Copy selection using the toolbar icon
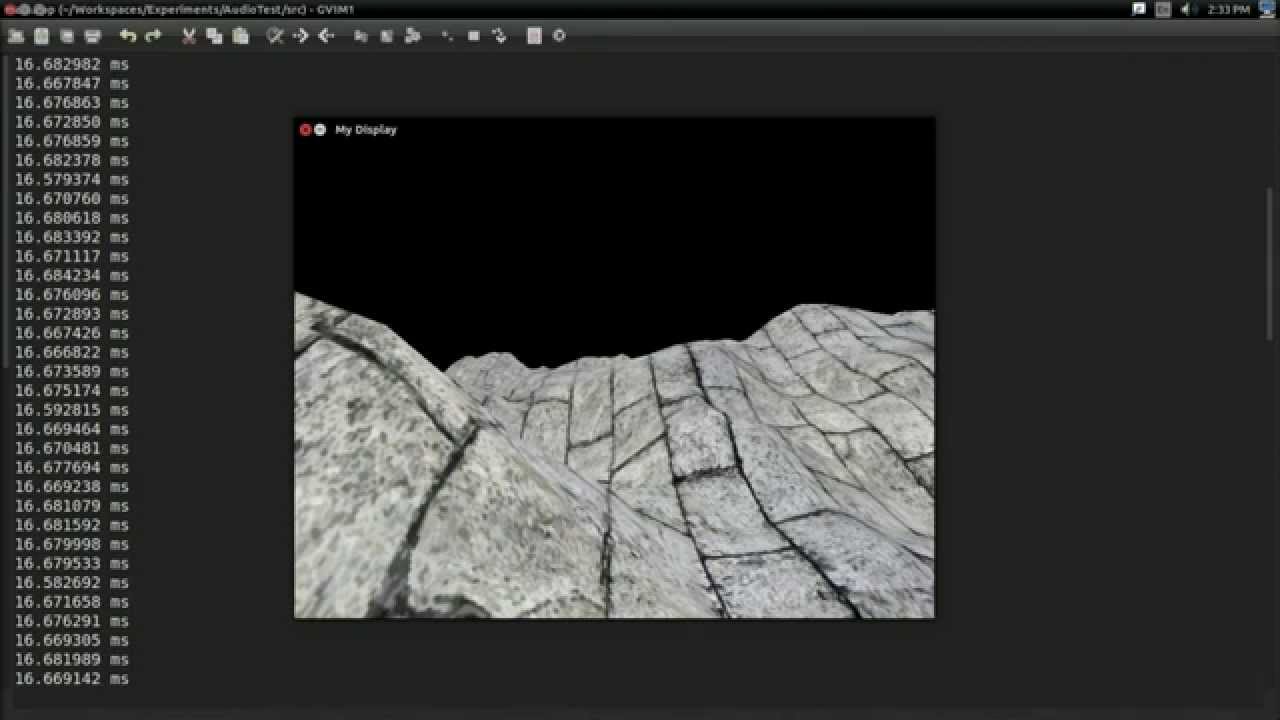 click(214, 36)
